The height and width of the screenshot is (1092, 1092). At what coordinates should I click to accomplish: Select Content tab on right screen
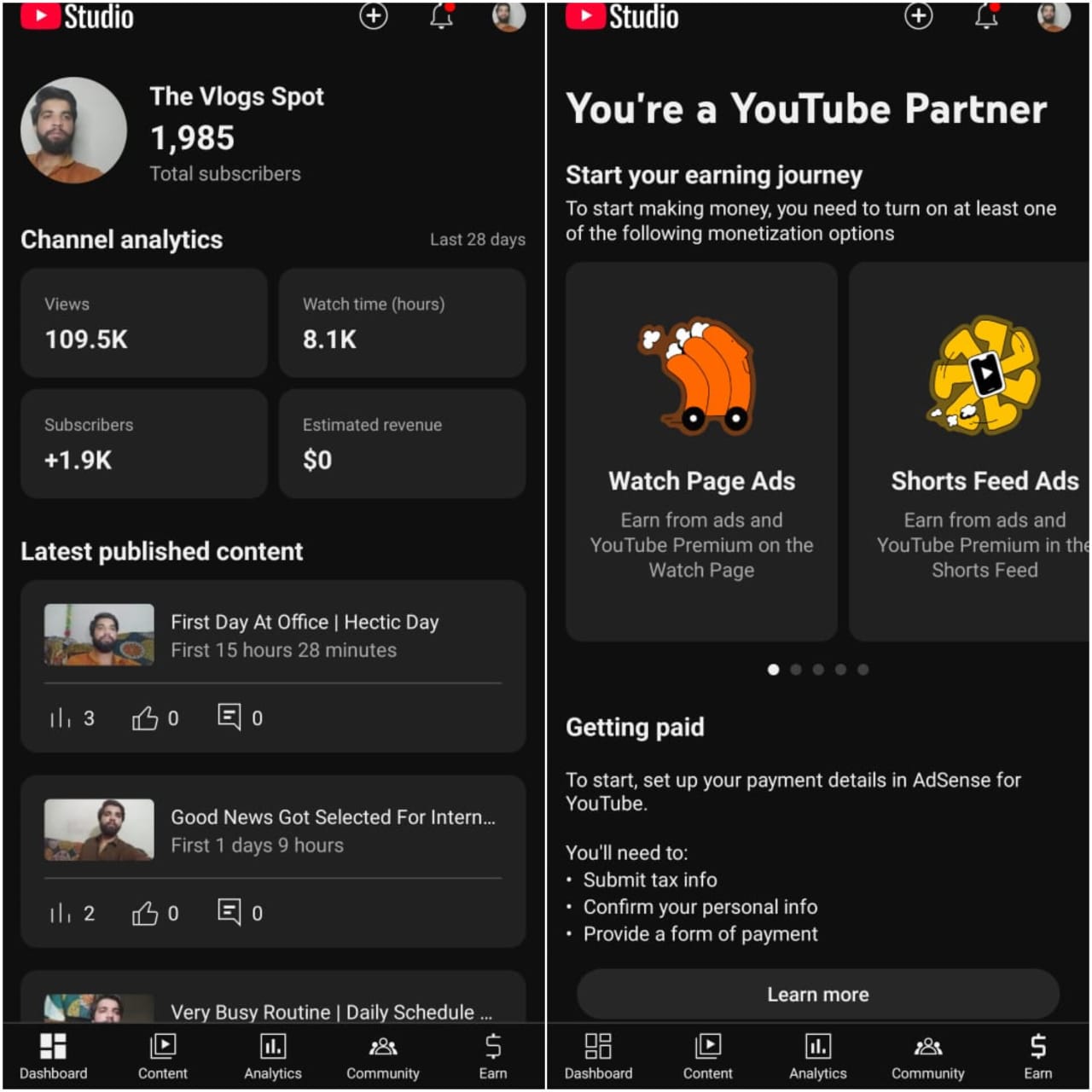tap(707, 1056)
